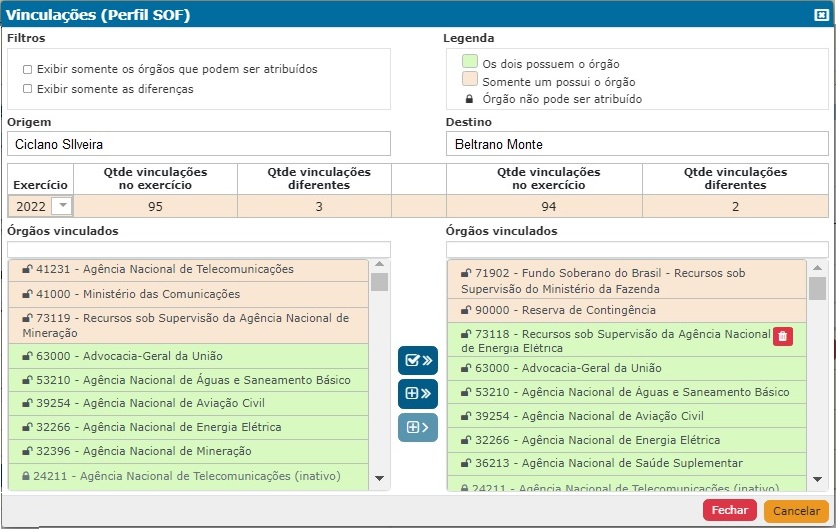
Task: Focus the origin Órgãos vinculados search box
Action: [199, 249]
